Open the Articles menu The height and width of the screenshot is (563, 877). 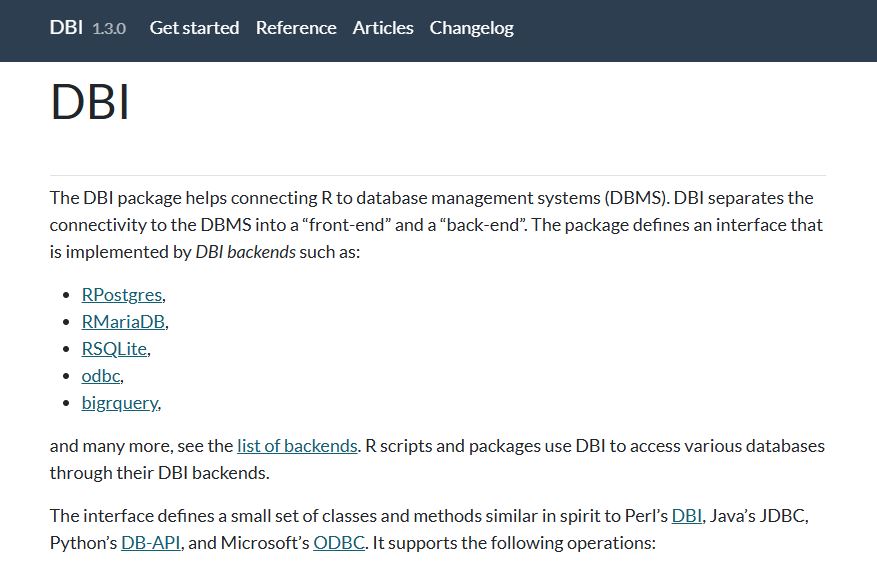(x=383, y=28)
